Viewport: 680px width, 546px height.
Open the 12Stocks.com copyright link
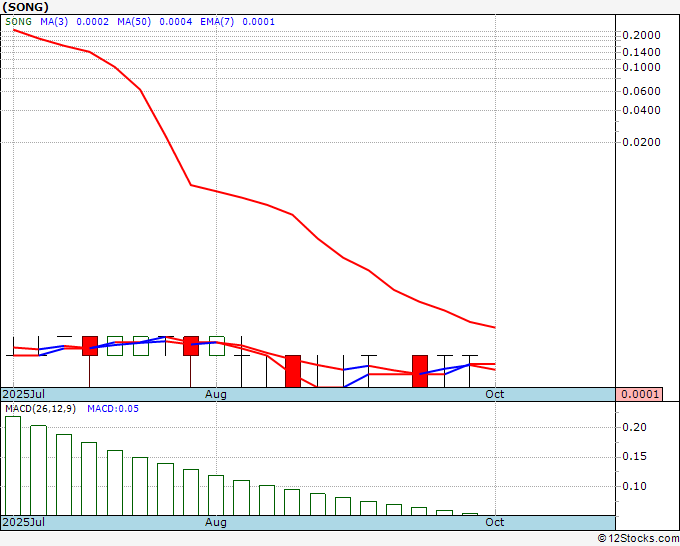tap(638, 539)
